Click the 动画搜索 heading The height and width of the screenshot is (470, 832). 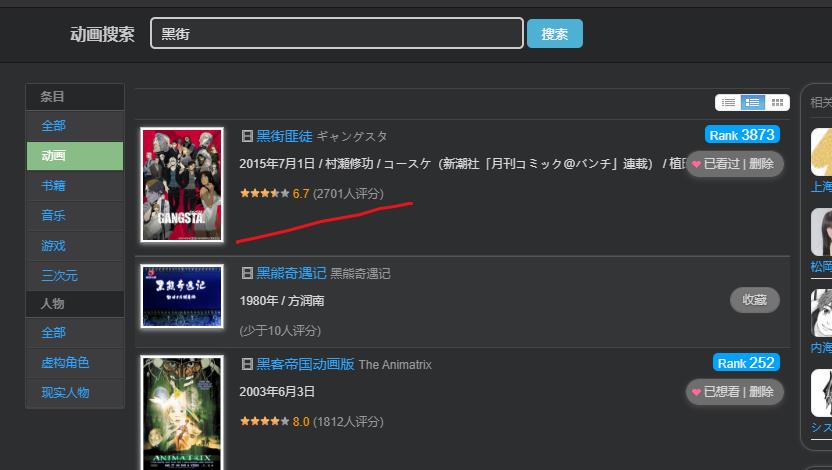pos(102,34)
